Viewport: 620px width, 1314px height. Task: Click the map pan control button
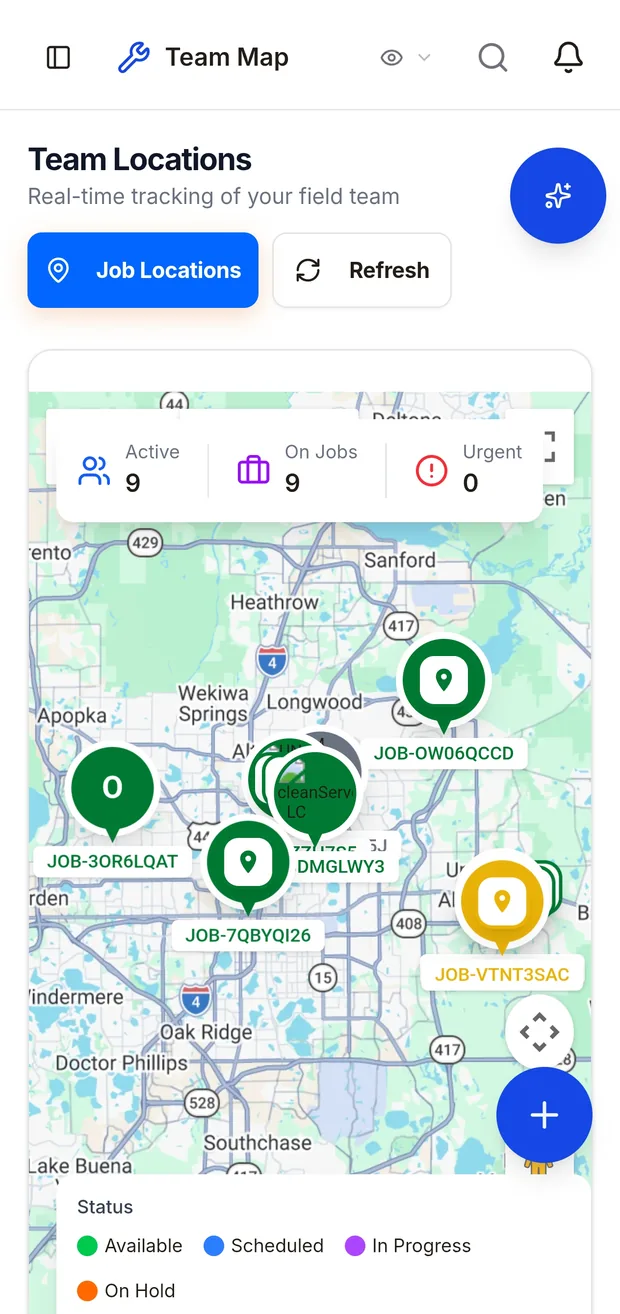(539, 1032)
